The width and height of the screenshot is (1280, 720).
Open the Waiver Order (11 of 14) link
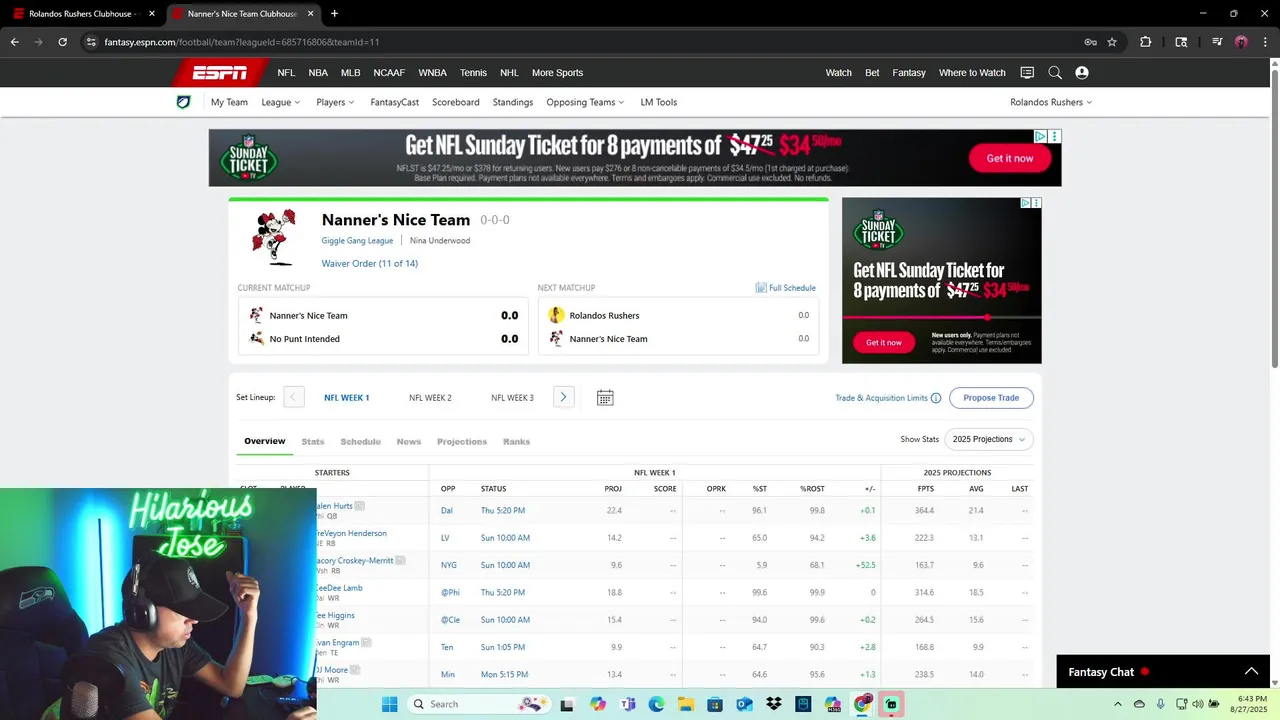370,264
